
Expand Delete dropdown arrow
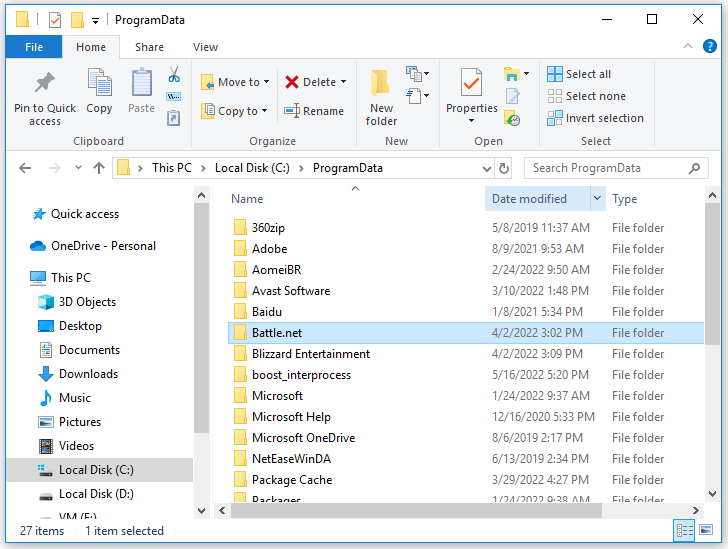(x=344, y=82)
